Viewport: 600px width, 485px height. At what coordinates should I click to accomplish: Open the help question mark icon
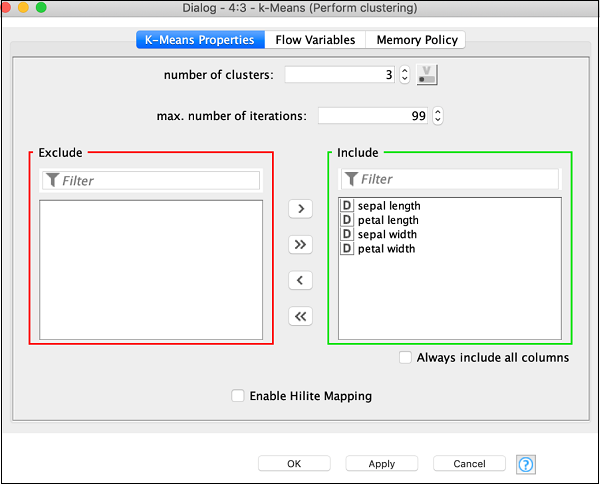point(526,464)
